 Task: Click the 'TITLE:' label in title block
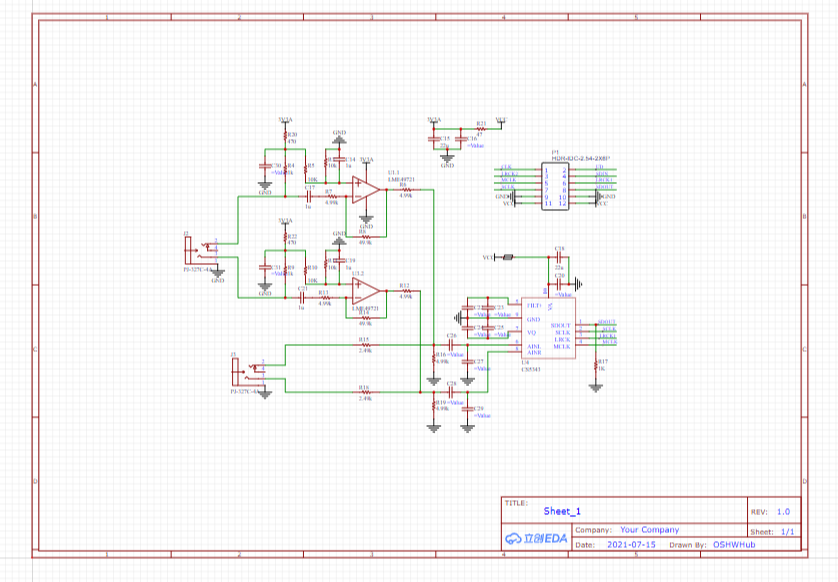click(516, 503)
